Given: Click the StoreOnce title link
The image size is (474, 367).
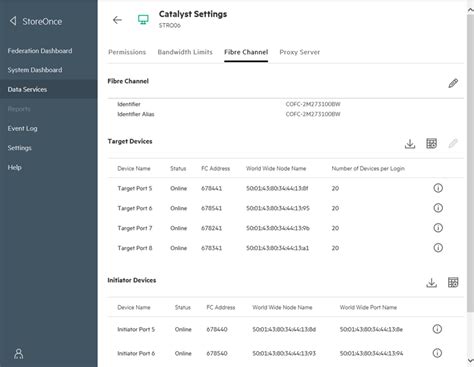Looking at the screenshot, I should coord(42,21).
